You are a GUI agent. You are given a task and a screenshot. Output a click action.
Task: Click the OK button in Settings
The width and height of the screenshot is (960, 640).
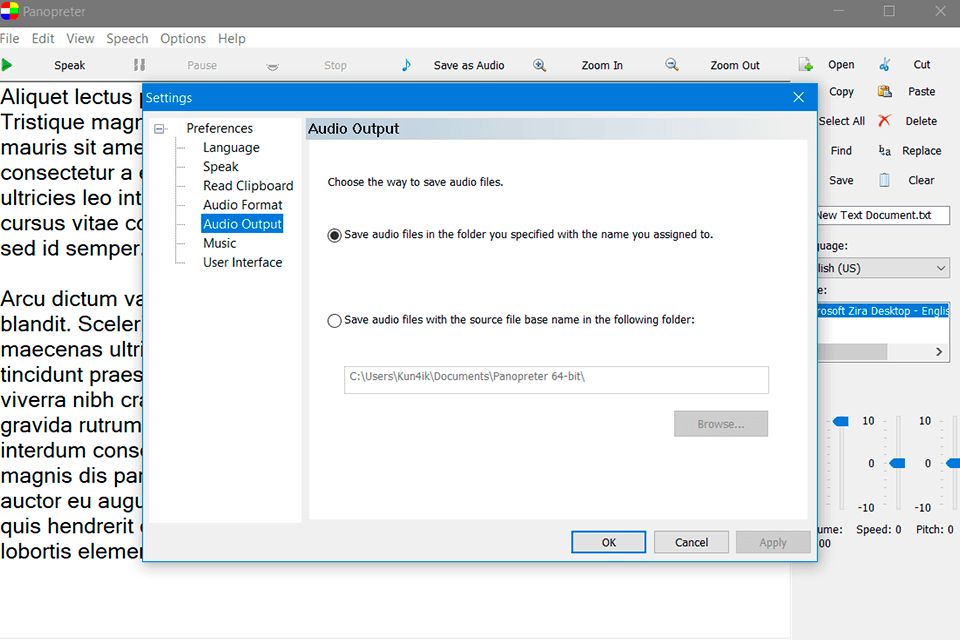[x=609, y=542]
